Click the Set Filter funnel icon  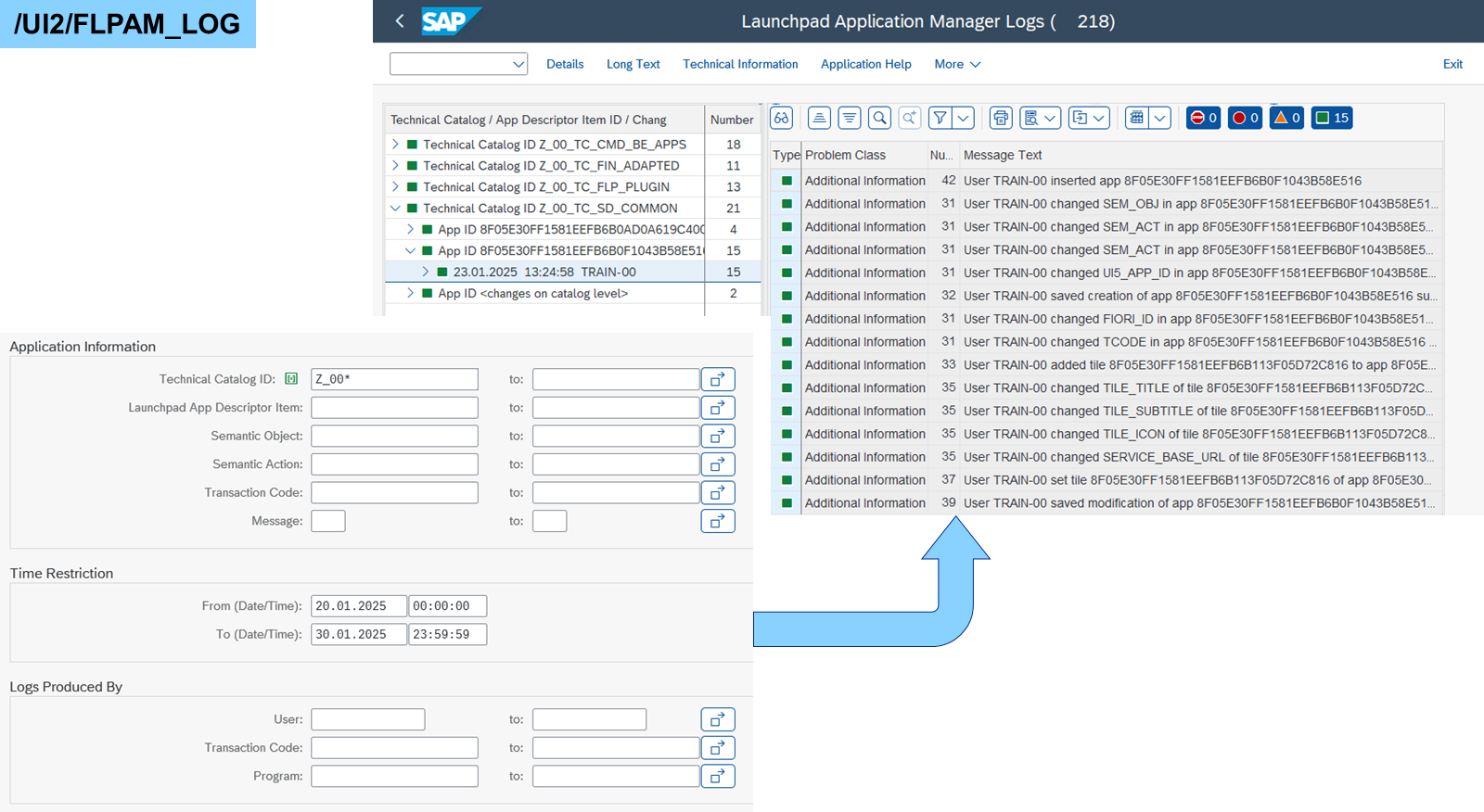(x=940, y=118)
